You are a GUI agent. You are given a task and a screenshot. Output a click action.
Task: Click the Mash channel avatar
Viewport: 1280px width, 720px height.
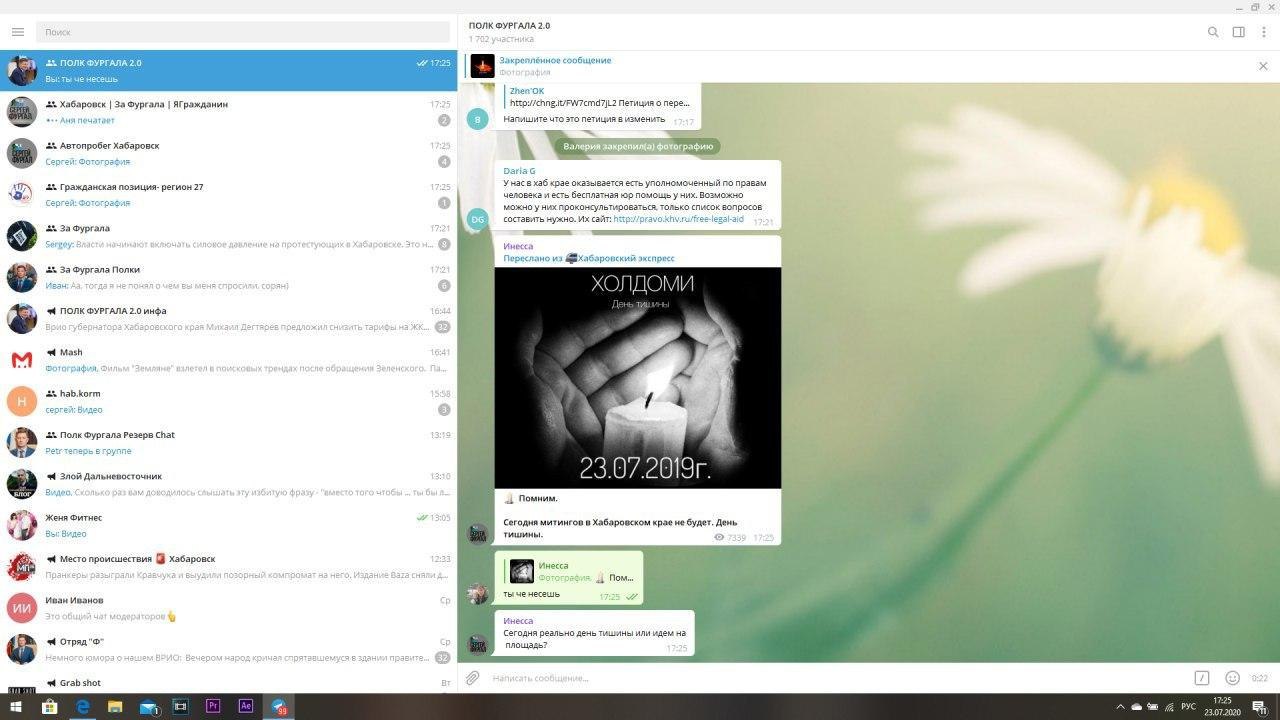(x=22, y=360)
